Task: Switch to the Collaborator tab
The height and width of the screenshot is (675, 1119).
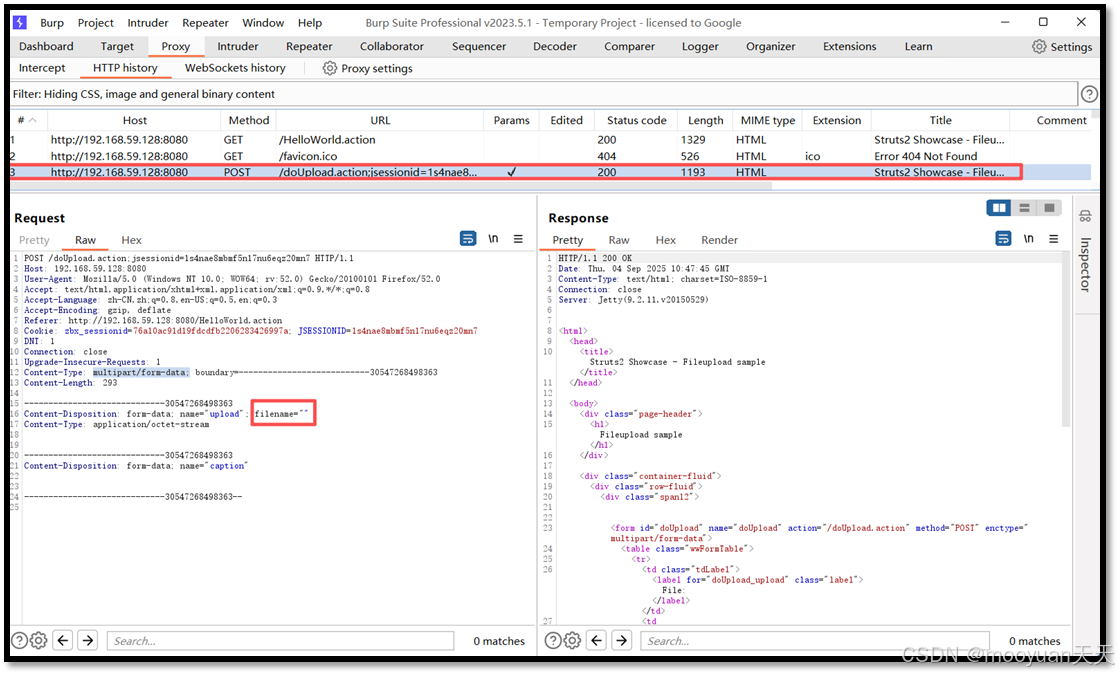Action: (x=392, y=46)
